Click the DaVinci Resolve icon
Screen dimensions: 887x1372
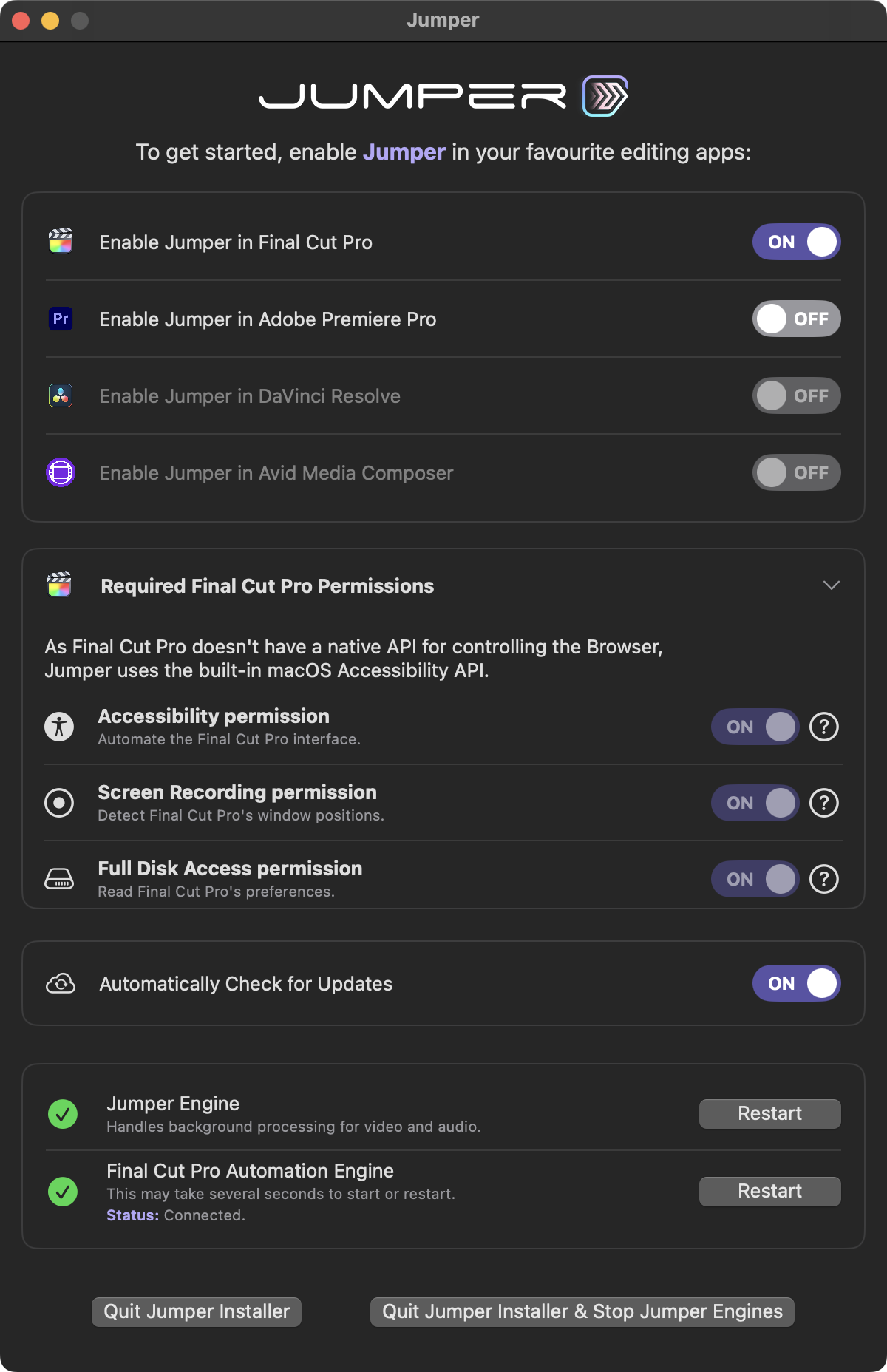point(61,395)
